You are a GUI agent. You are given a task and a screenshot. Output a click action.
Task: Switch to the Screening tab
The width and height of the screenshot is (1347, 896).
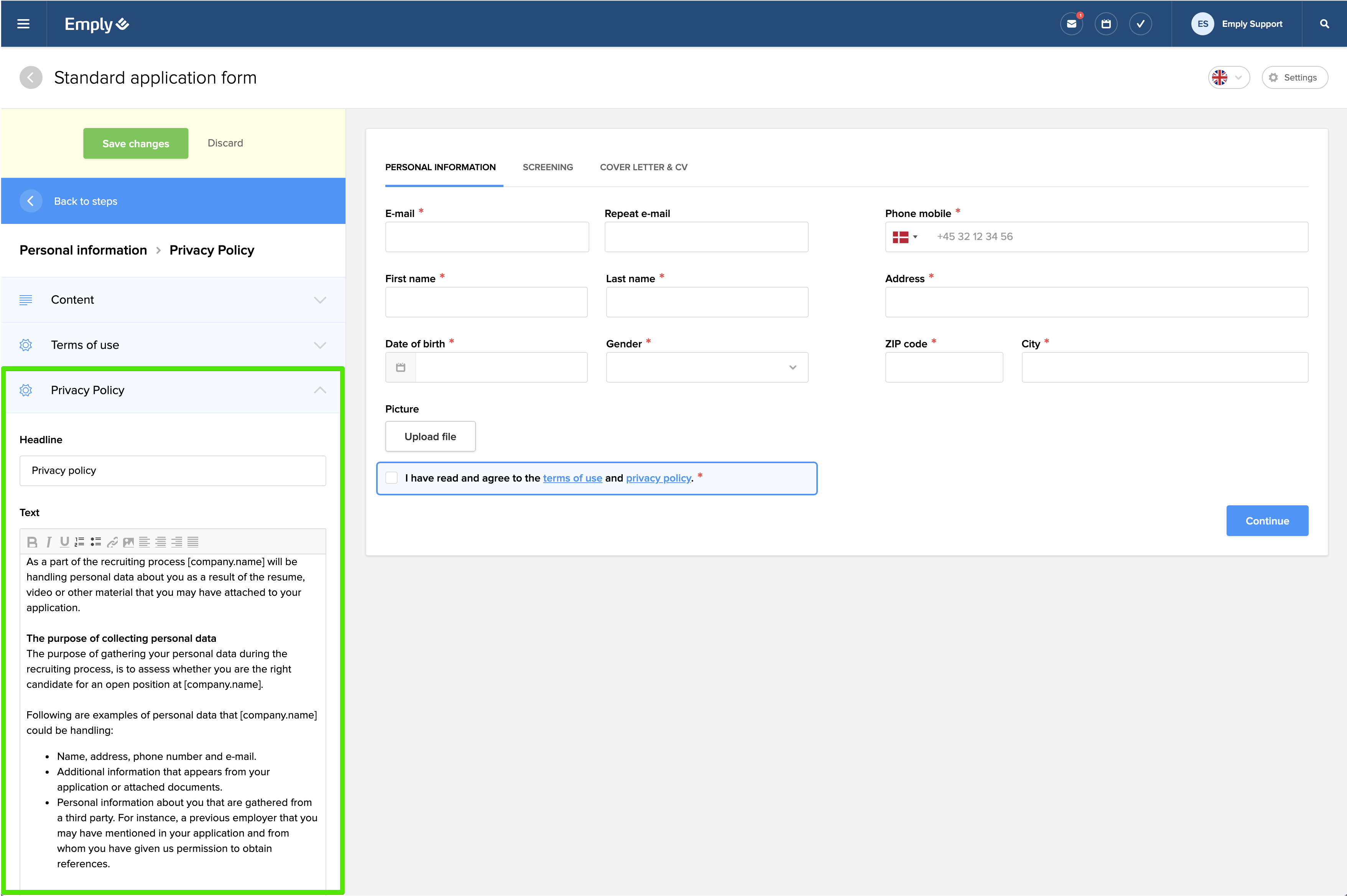coord(548,168)
